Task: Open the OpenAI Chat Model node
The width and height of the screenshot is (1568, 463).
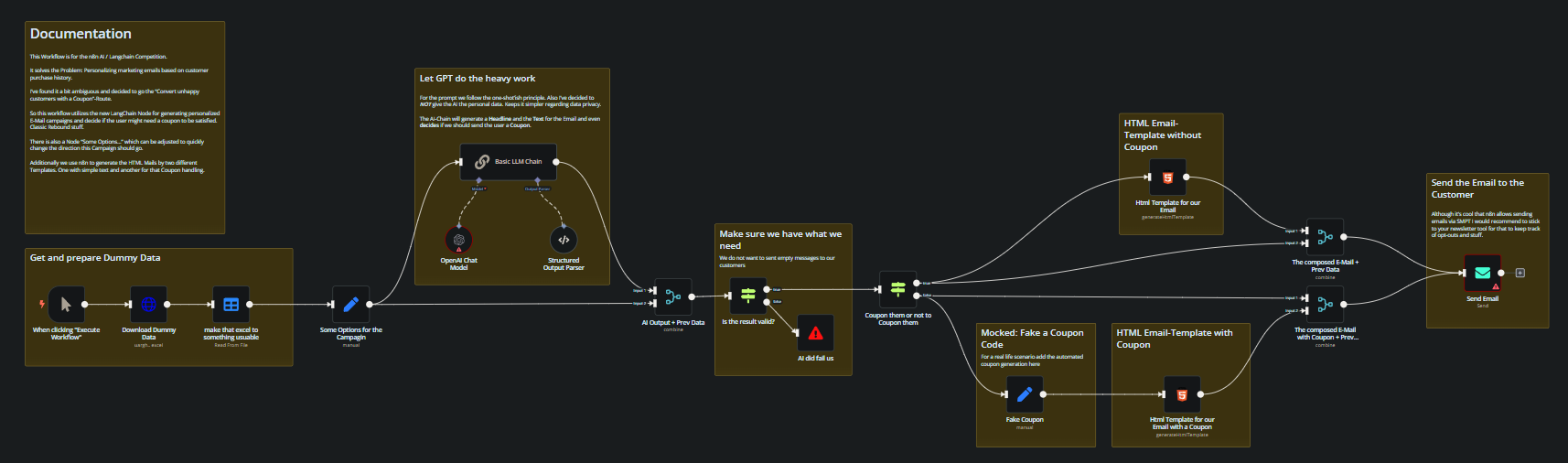Action: point(459,240)
